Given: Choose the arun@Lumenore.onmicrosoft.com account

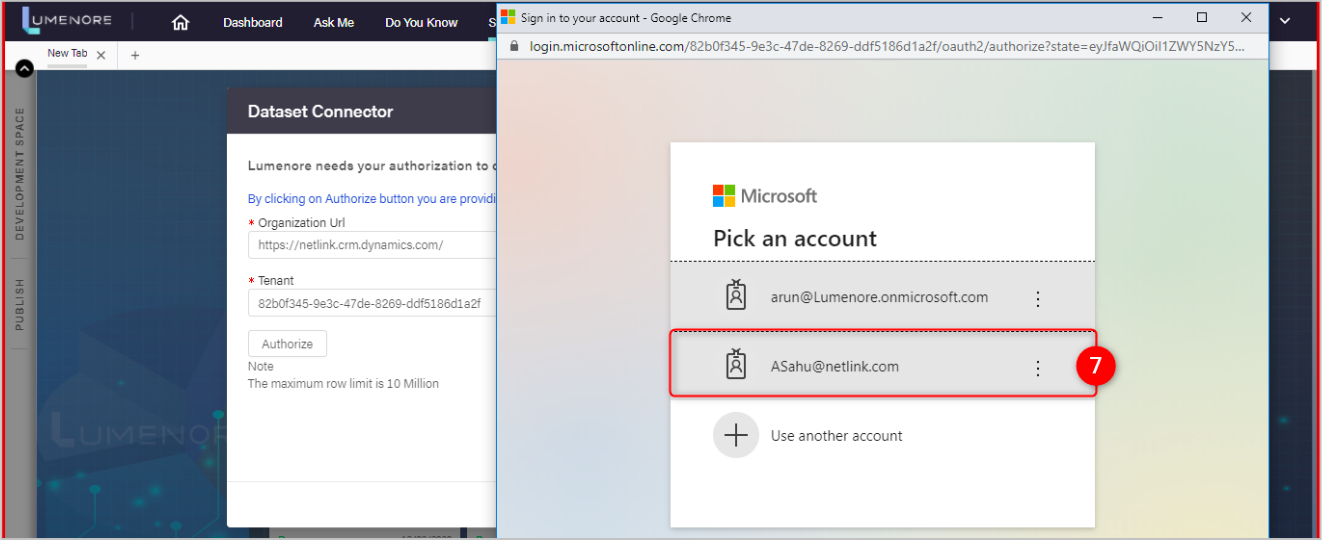Looking at the screenshot, I should click(878, 297).
